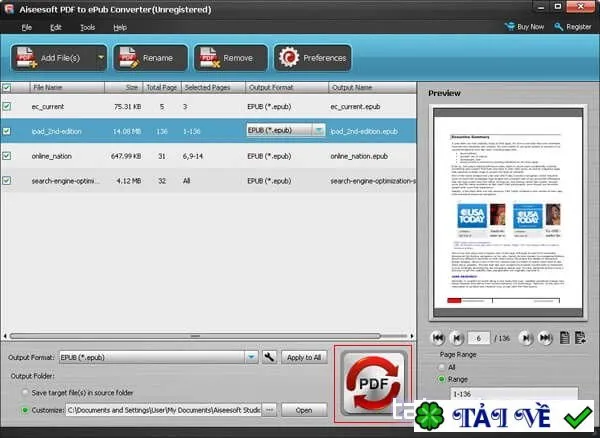The image size is (600, 438).
Task: Select the online_nation file name
Action: [x=52, y=156]
